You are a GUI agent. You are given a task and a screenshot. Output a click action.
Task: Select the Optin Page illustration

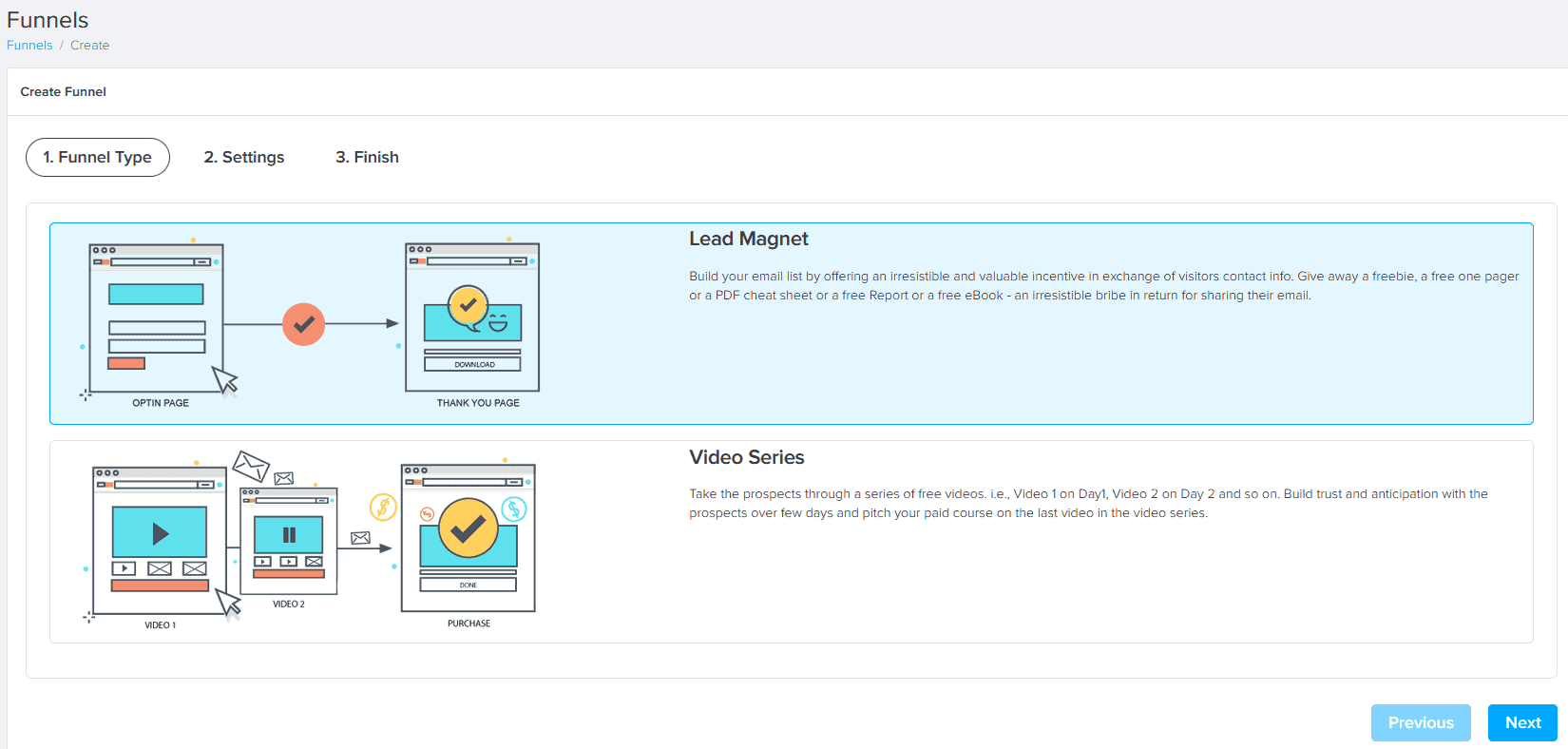pyautogui.click(x=157, y=318)
